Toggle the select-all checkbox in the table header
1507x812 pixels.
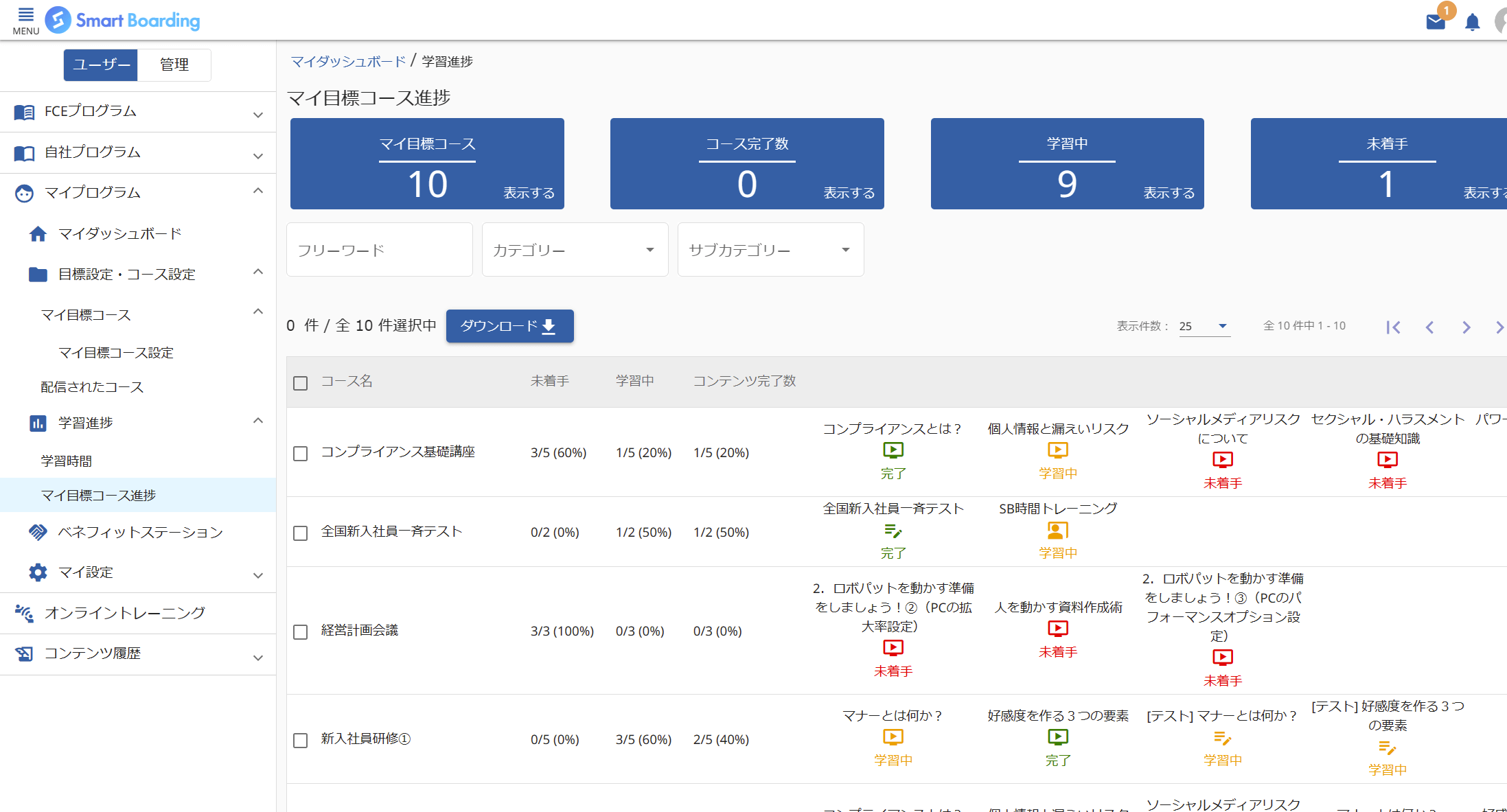click(300, 383)
